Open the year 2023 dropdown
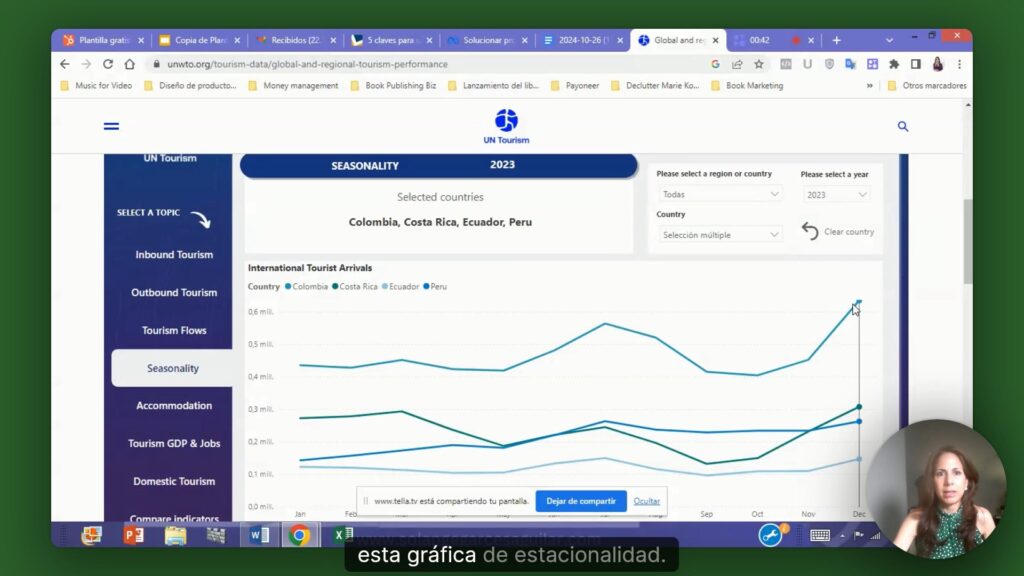The image size is (1024, 576). (835, 193)
